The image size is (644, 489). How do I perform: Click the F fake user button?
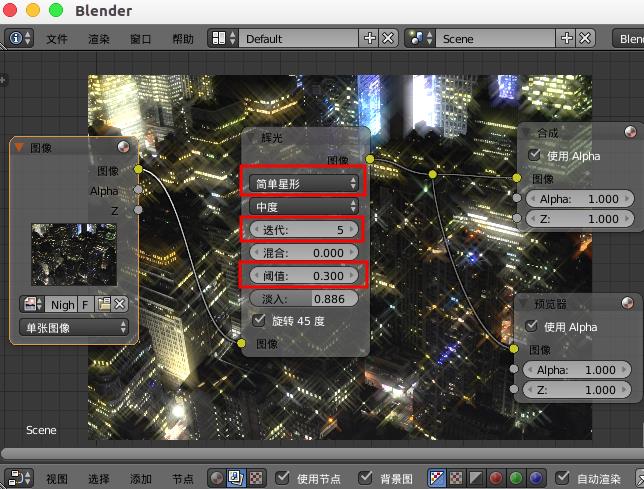click(x=86, y=304)
